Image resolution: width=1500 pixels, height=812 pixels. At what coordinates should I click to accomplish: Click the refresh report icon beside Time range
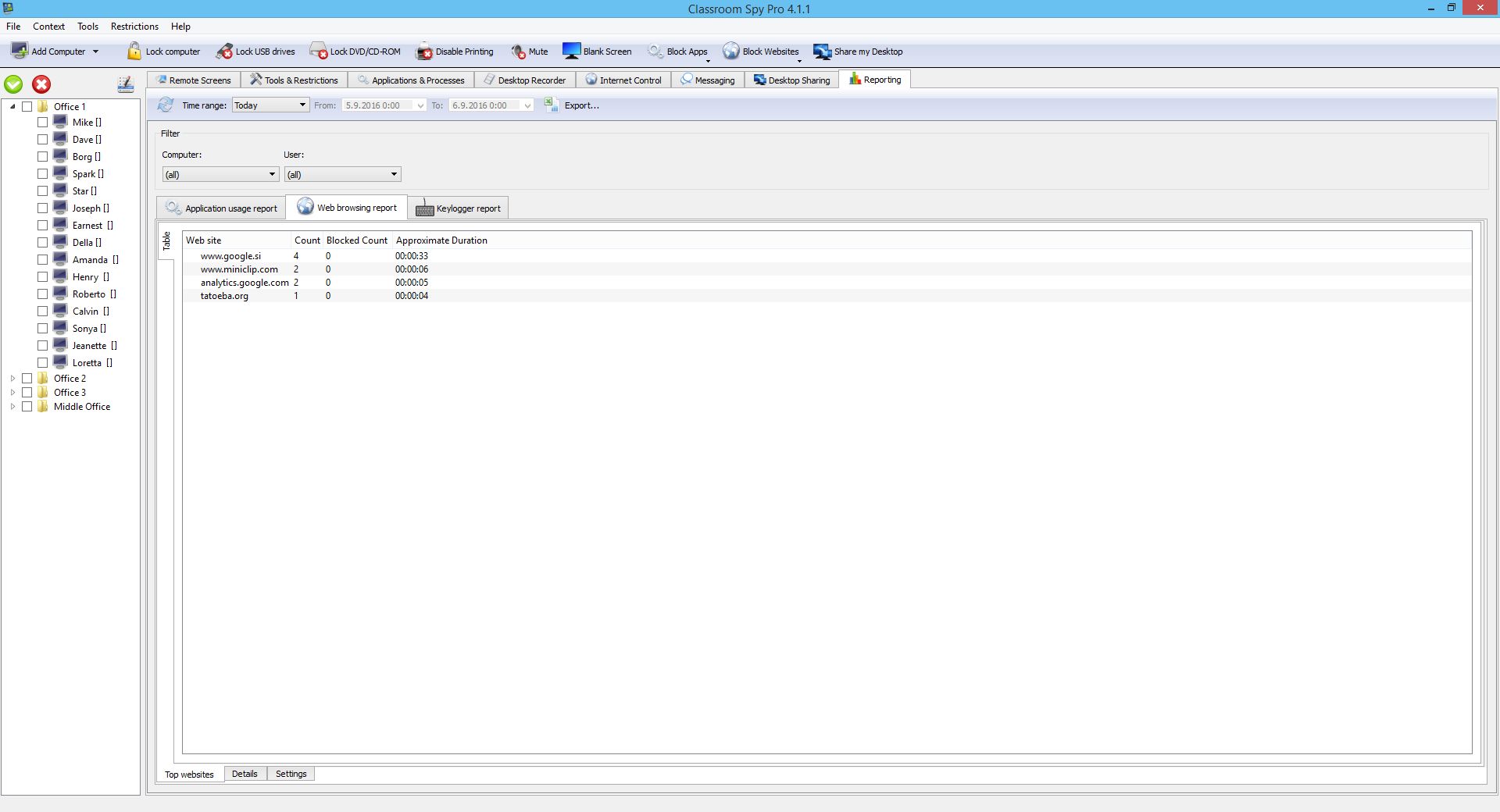point(166,105)
